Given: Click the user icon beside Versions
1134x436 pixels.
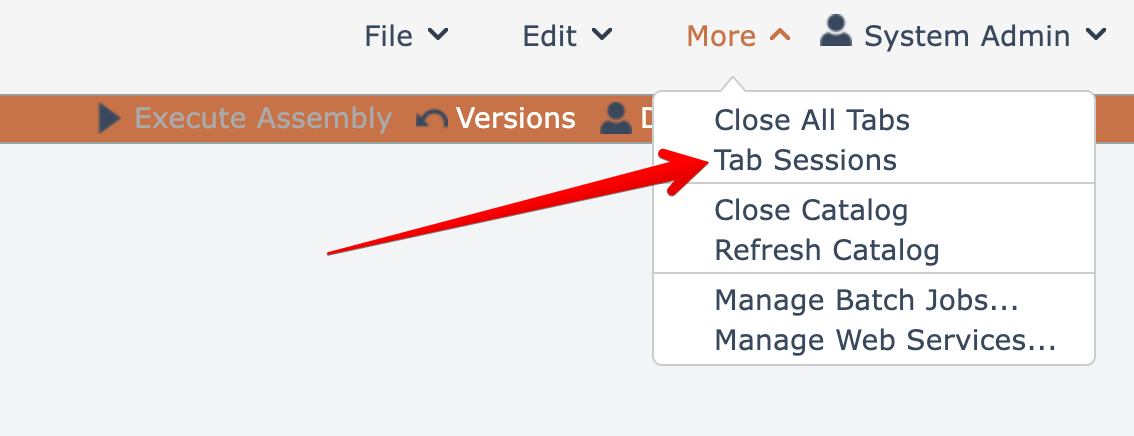Looking at the screenshot, I should [615, 119].
